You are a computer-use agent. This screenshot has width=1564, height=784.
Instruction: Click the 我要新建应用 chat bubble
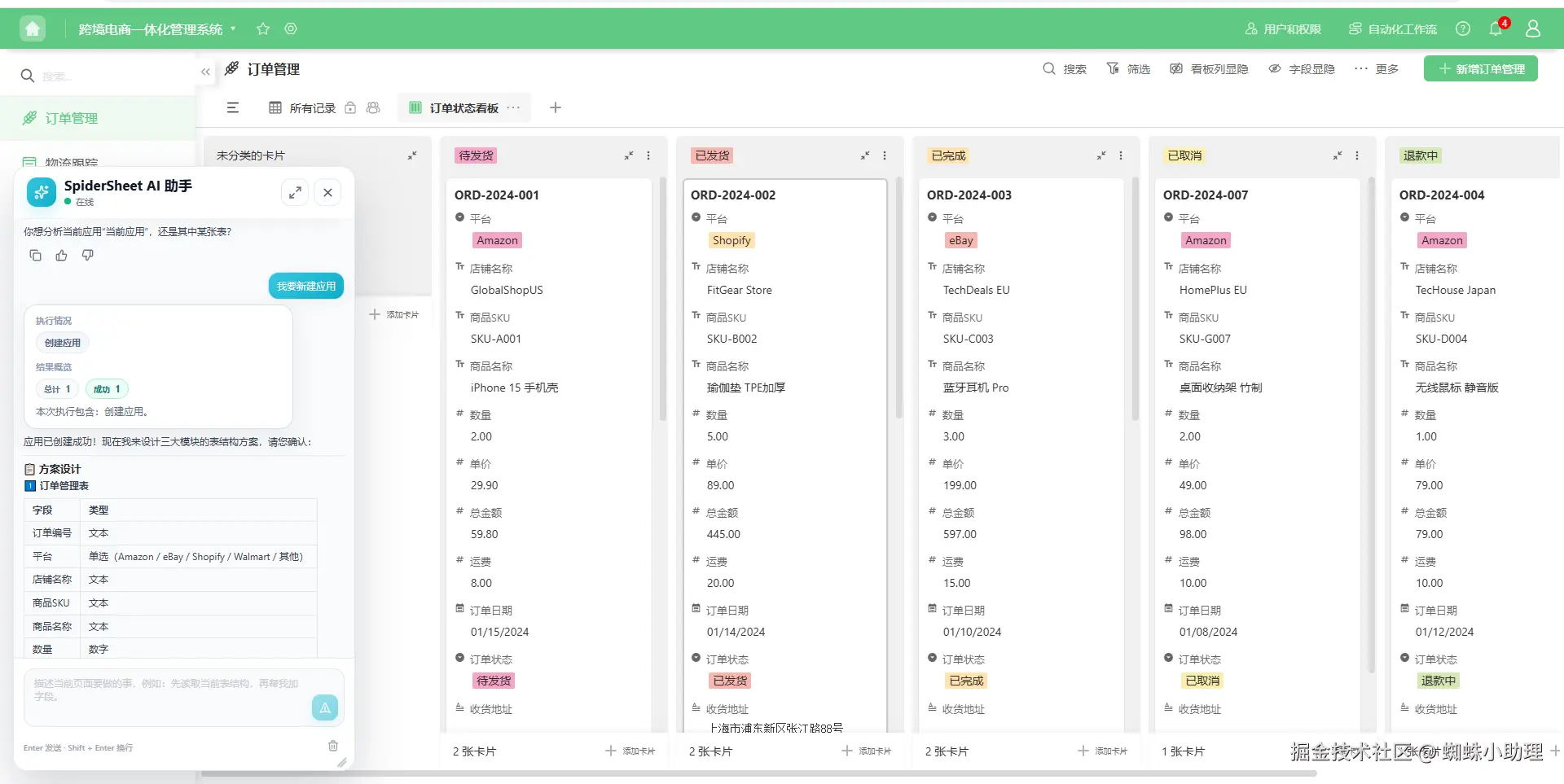(x=306, y=286)
